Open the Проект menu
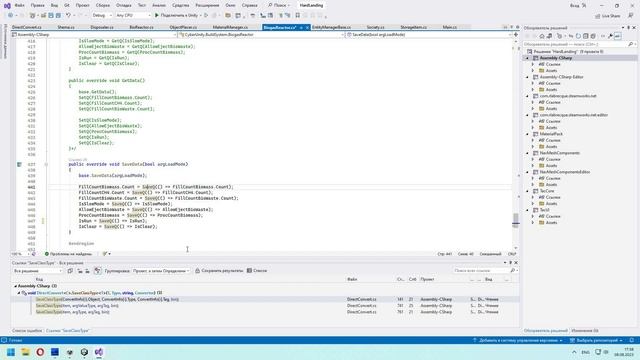Image resolution: width=640 pixels, height=360 pixels. pos(82,5)
